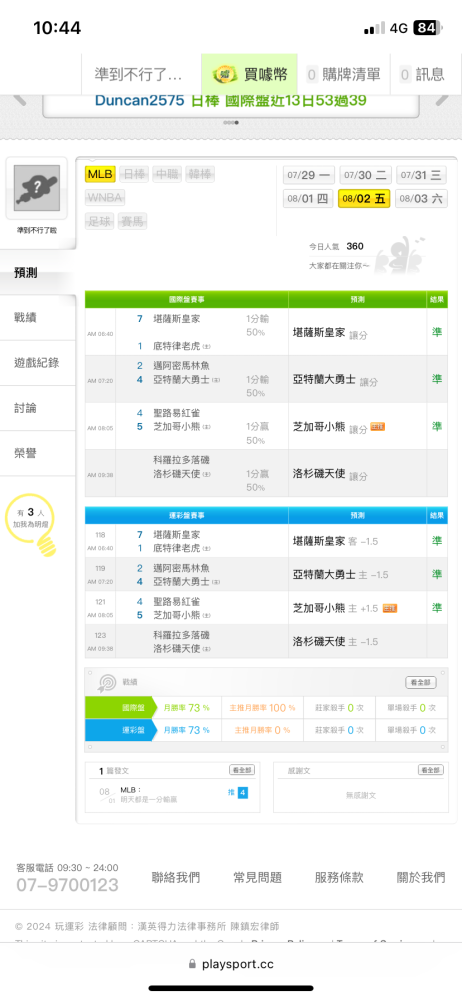Go to previous banner with left arrow
The width and height of the screenshot is (462, 1000).
pyautogui.click(x=20, y=99)
